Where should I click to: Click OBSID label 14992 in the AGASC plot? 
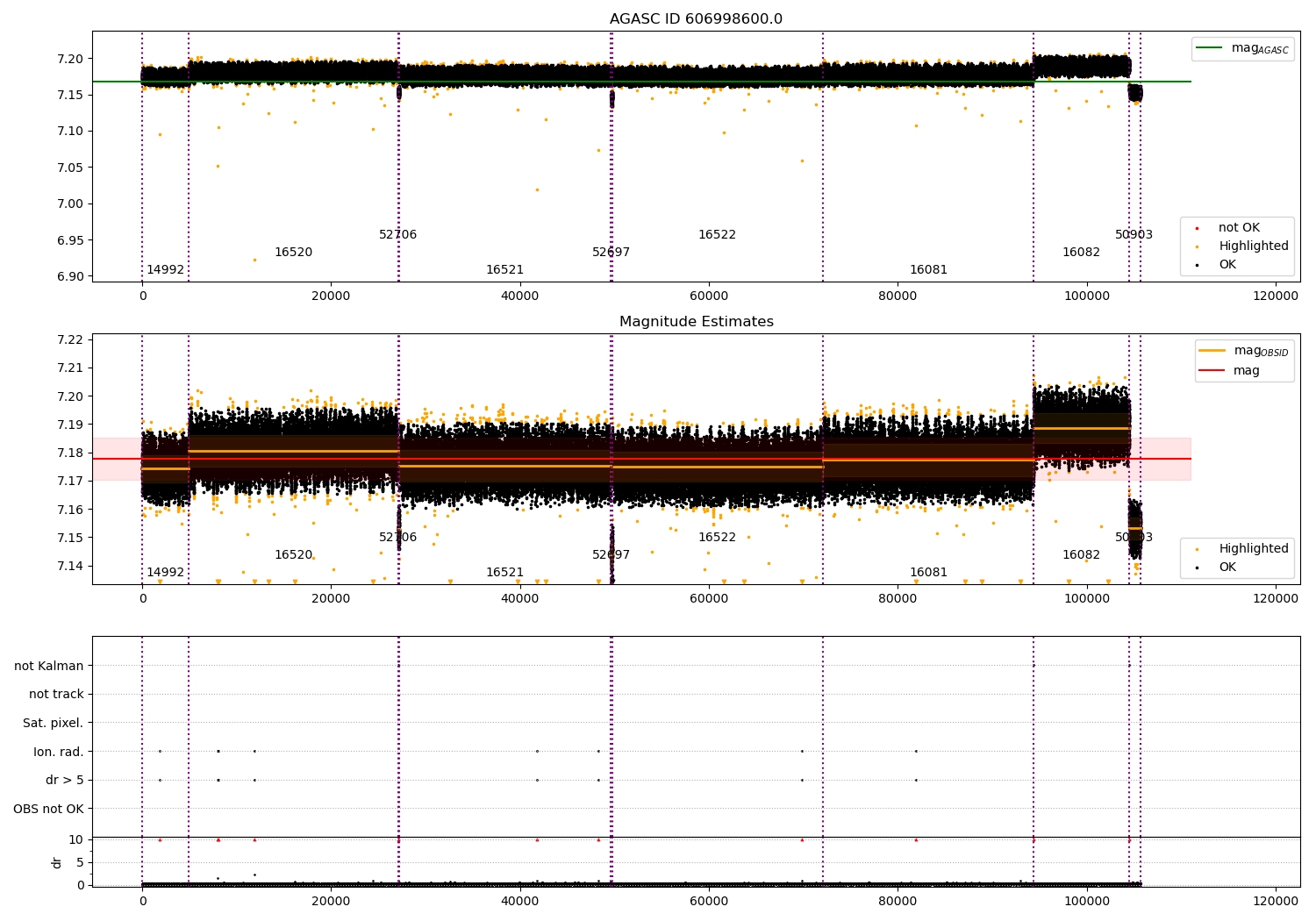165,270
